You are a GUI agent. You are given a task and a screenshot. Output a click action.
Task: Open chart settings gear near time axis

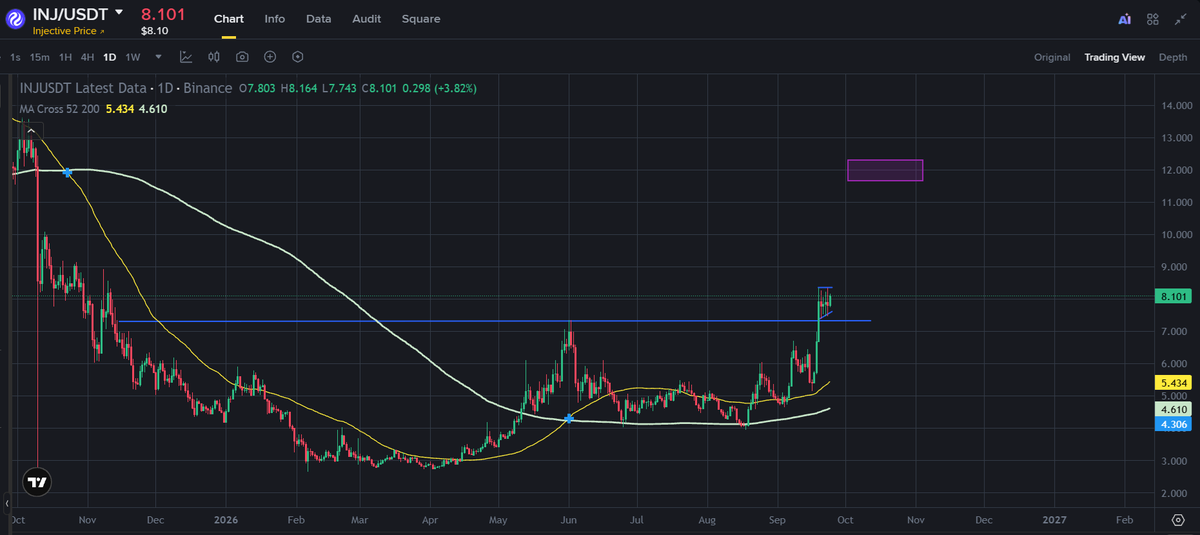(1177, 521)
